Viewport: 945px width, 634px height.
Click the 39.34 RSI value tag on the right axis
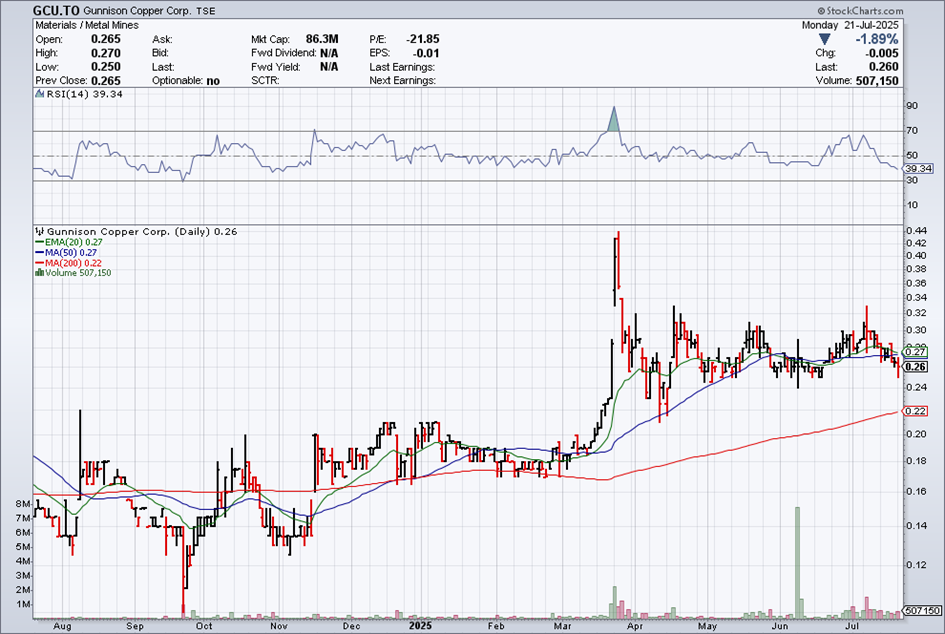point(918,169)
